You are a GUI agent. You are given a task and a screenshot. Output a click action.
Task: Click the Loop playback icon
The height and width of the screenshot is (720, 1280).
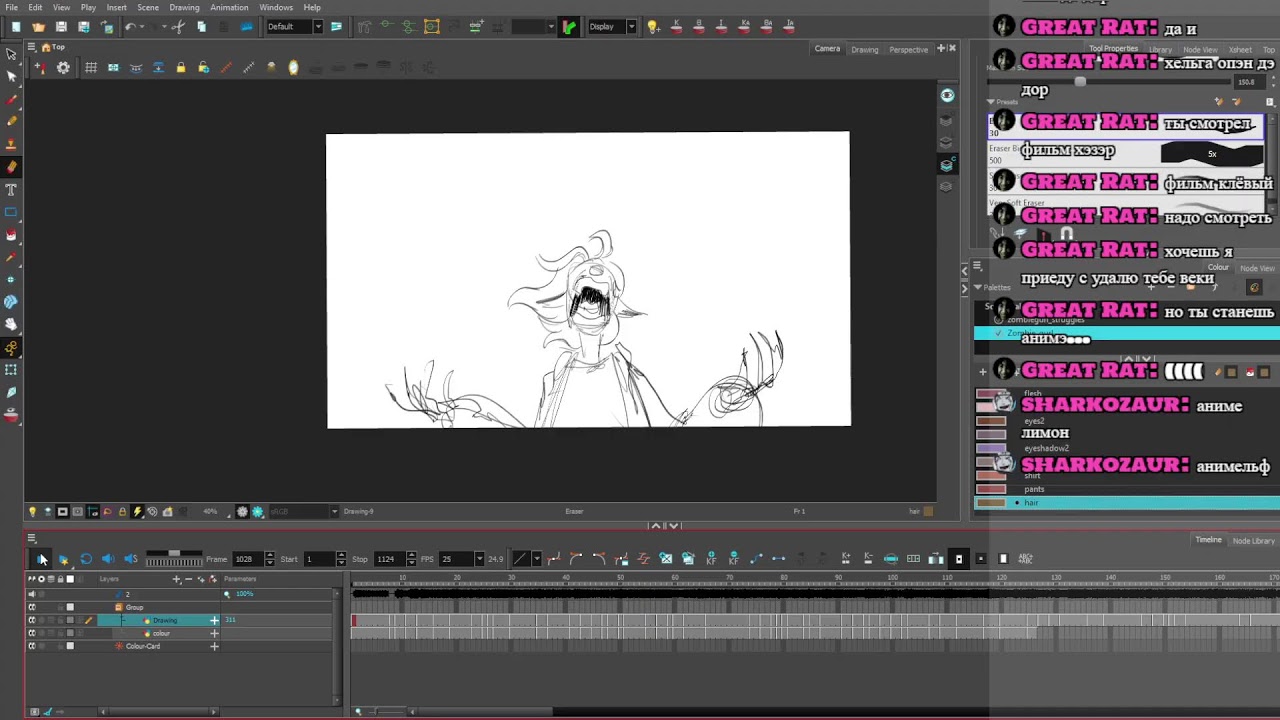[x=86, y=559]
